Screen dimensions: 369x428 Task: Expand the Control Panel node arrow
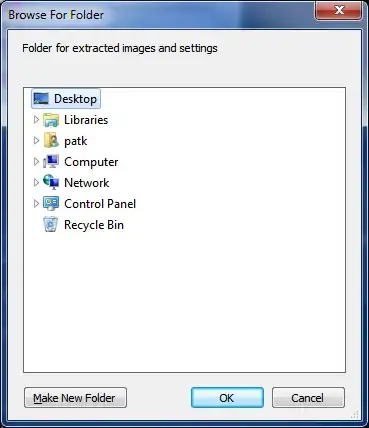36,204
